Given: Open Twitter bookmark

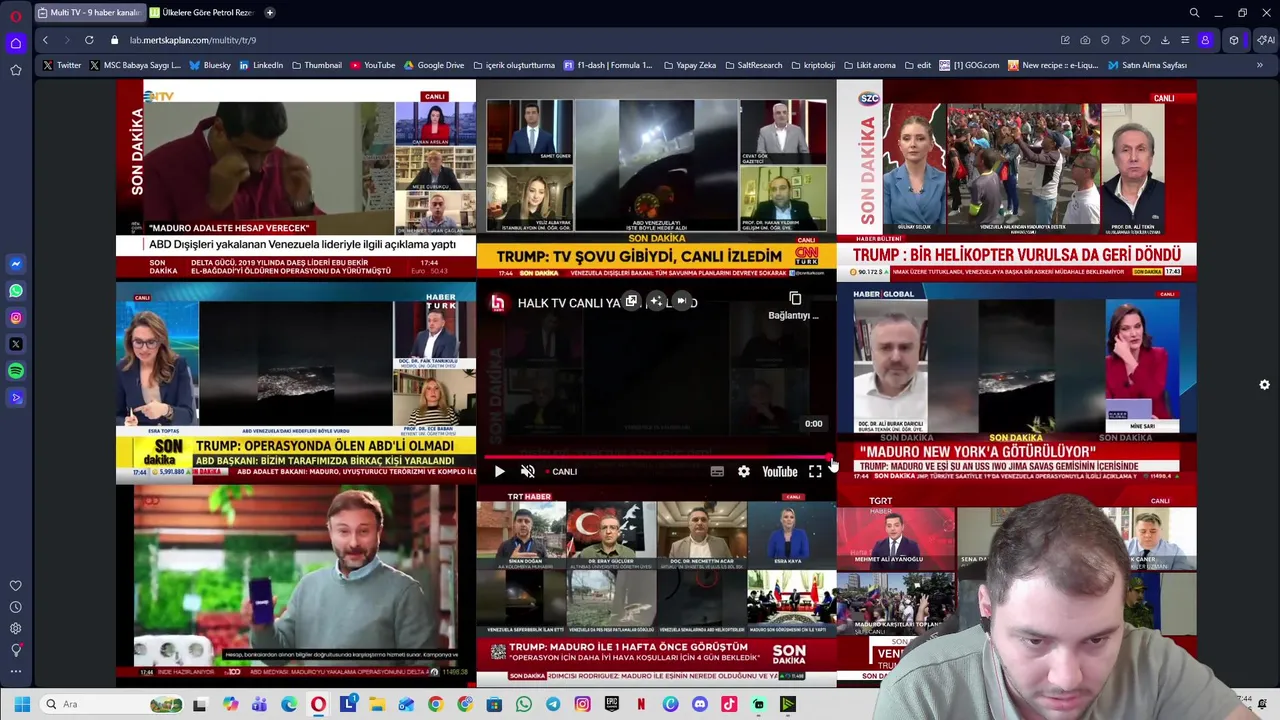Looking at the screenshot, I should point(62,65).
